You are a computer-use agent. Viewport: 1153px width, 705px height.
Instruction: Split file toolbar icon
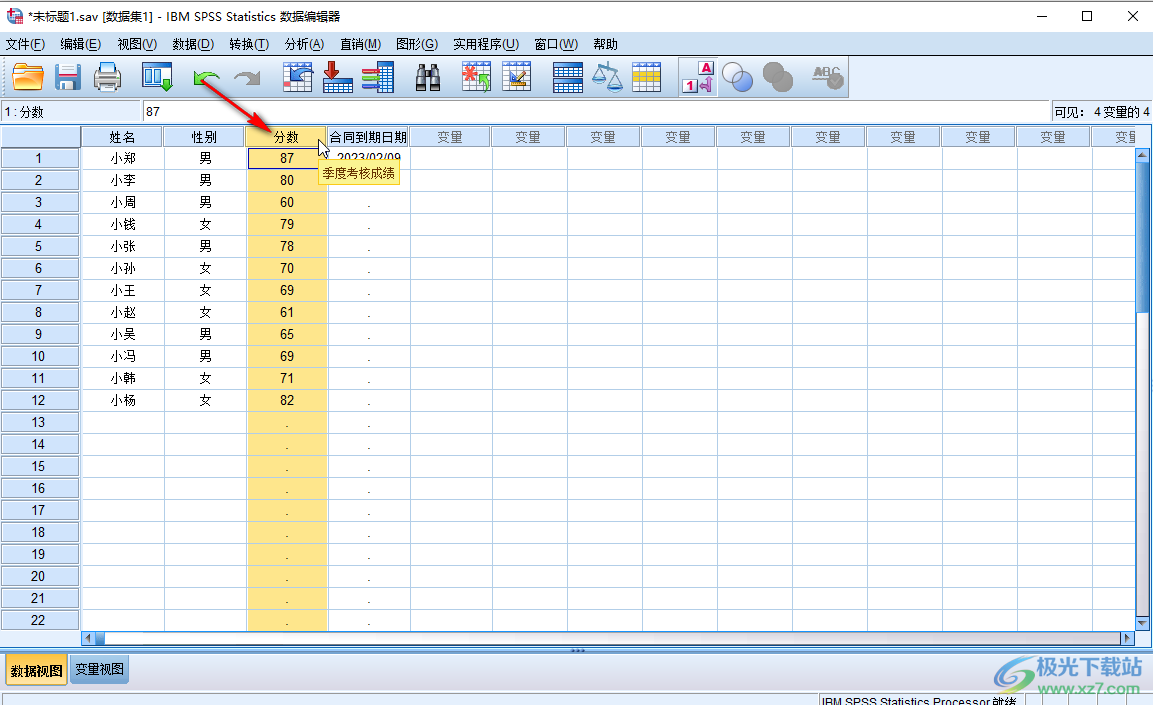(568, 77)
